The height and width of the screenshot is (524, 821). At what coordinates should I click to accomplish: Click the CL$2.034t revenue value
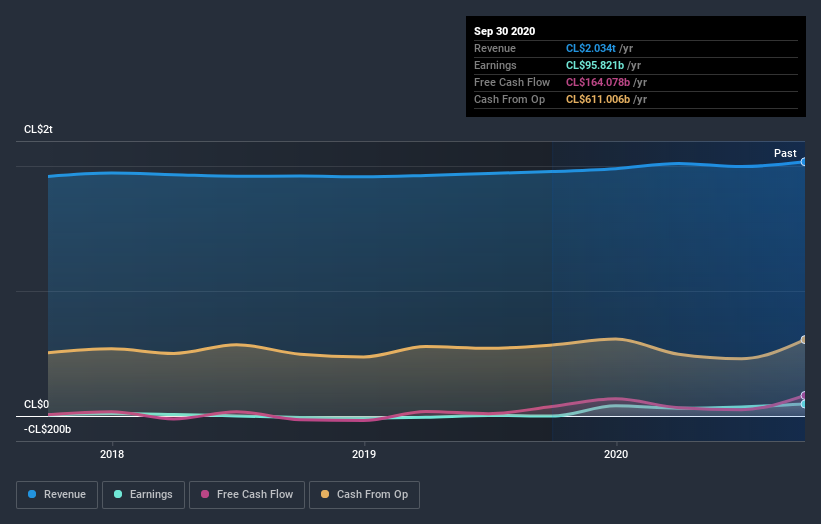pyautogui.click(x=591, y=48)
